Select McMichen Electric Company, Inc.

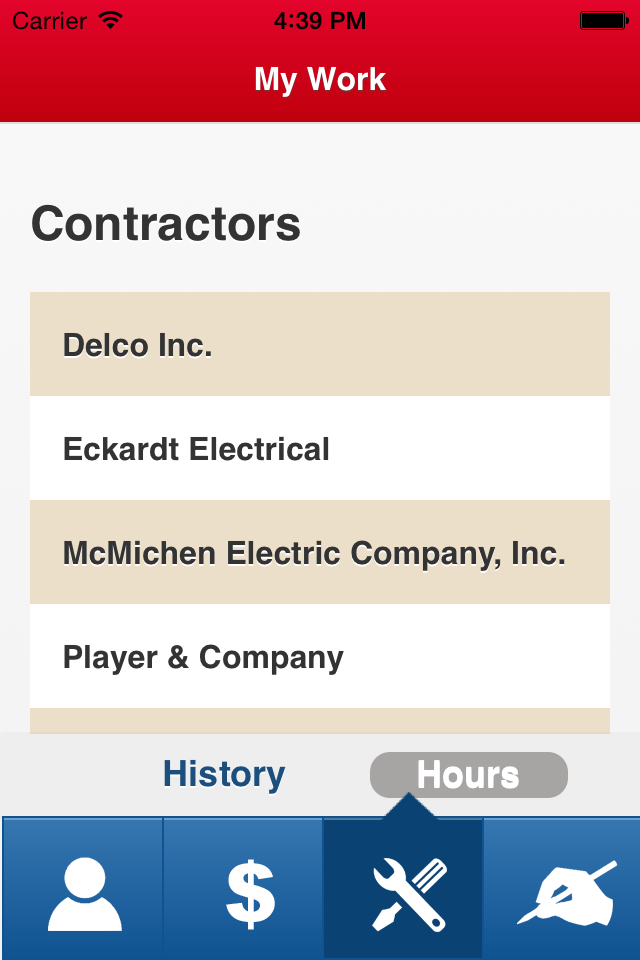pos(320,552)
